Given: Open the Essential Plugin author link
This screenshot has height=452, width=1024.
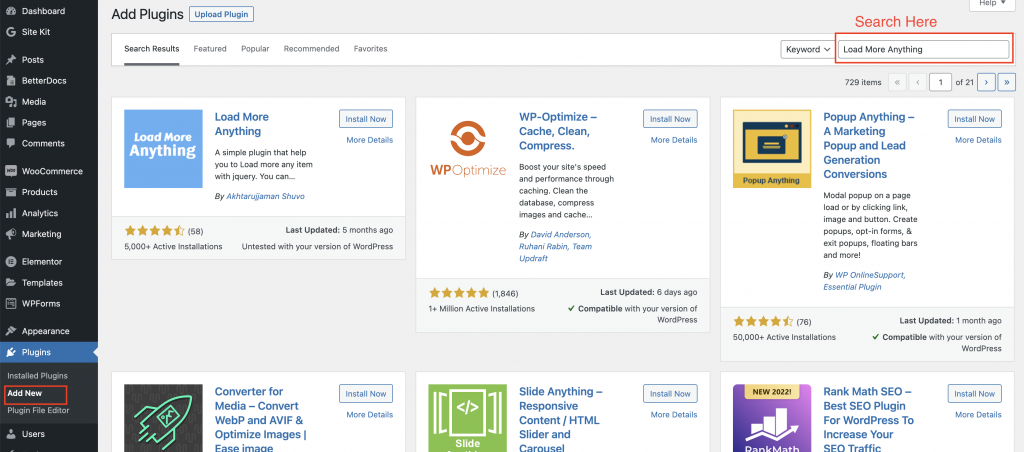Looking at the screenshot, I should (852, 287).
